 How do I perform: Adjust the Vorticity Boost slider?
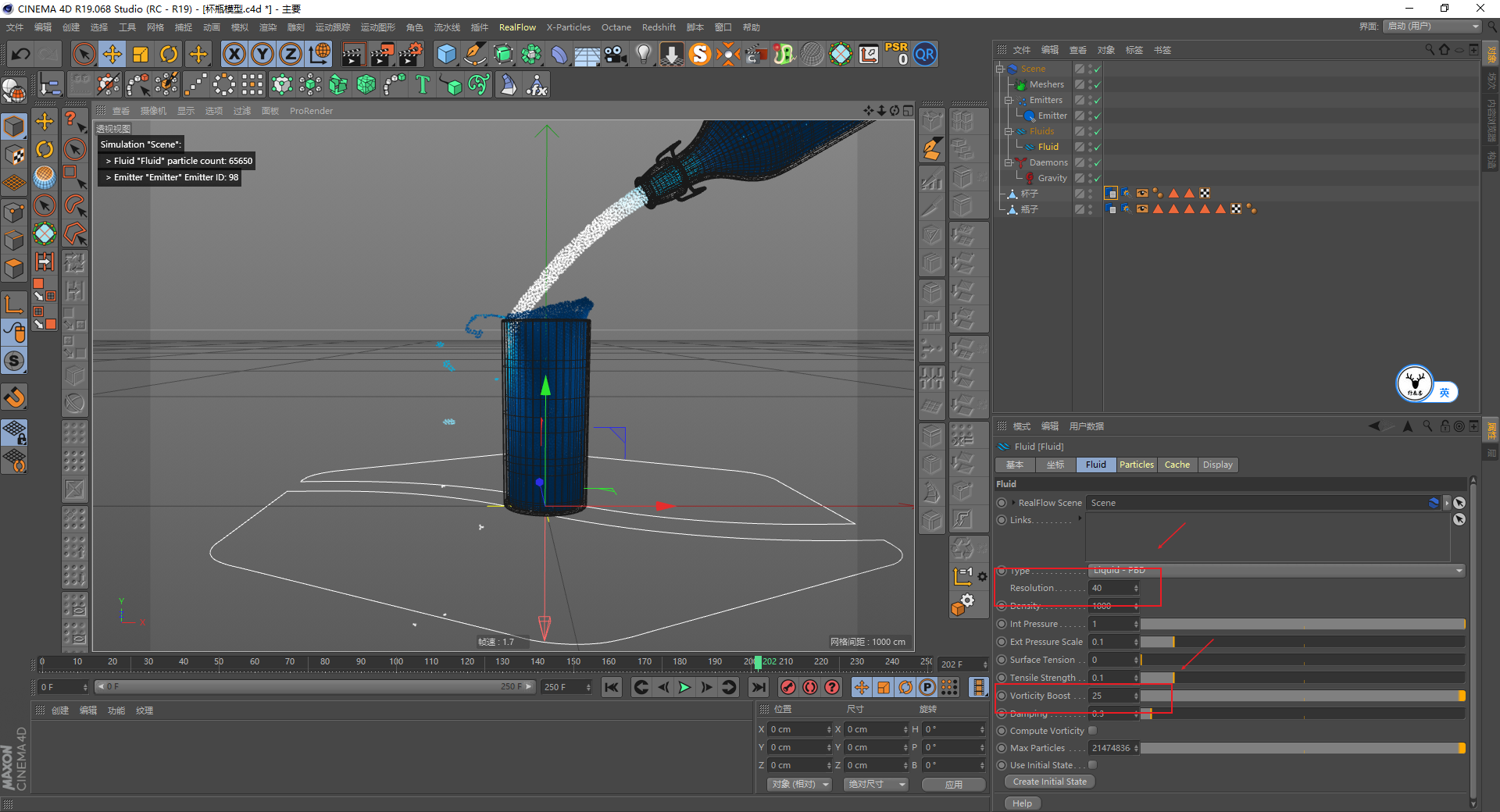1302,696
